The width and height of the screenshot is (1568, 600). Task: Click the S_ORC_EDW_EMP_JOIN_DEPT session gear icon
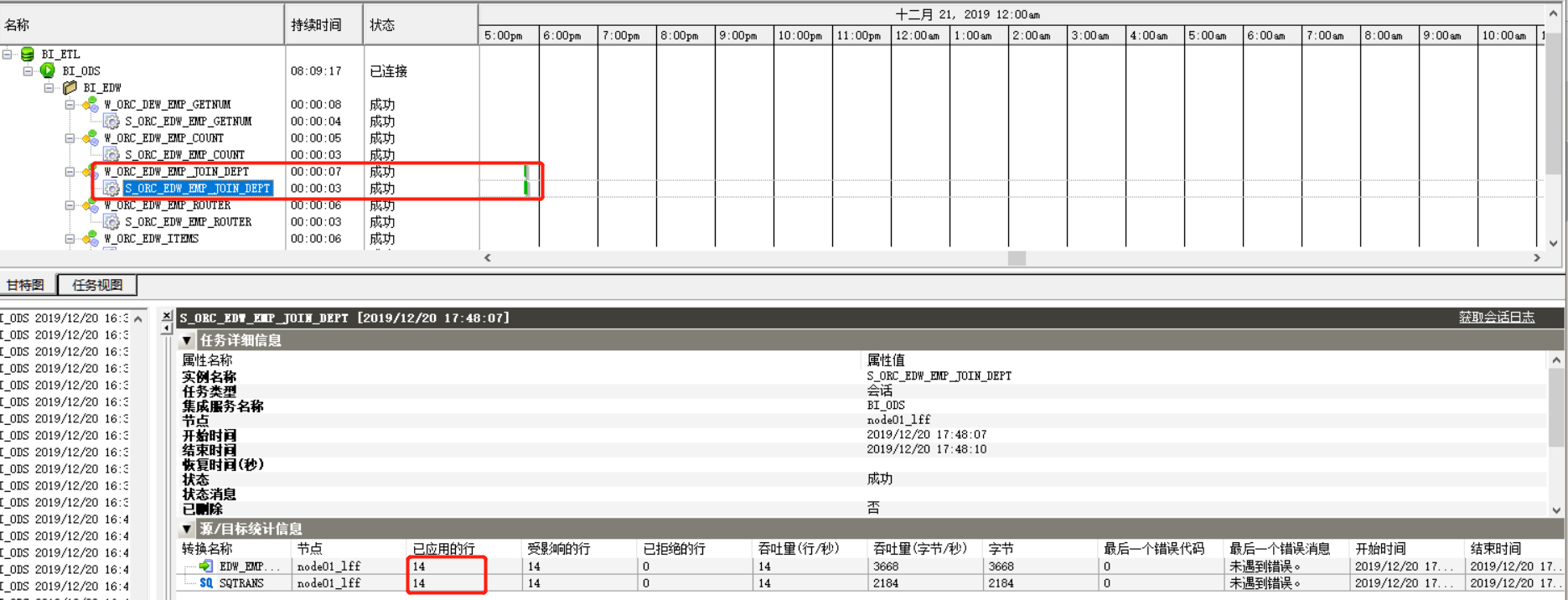pyautogui.click(x=111, y=189)
